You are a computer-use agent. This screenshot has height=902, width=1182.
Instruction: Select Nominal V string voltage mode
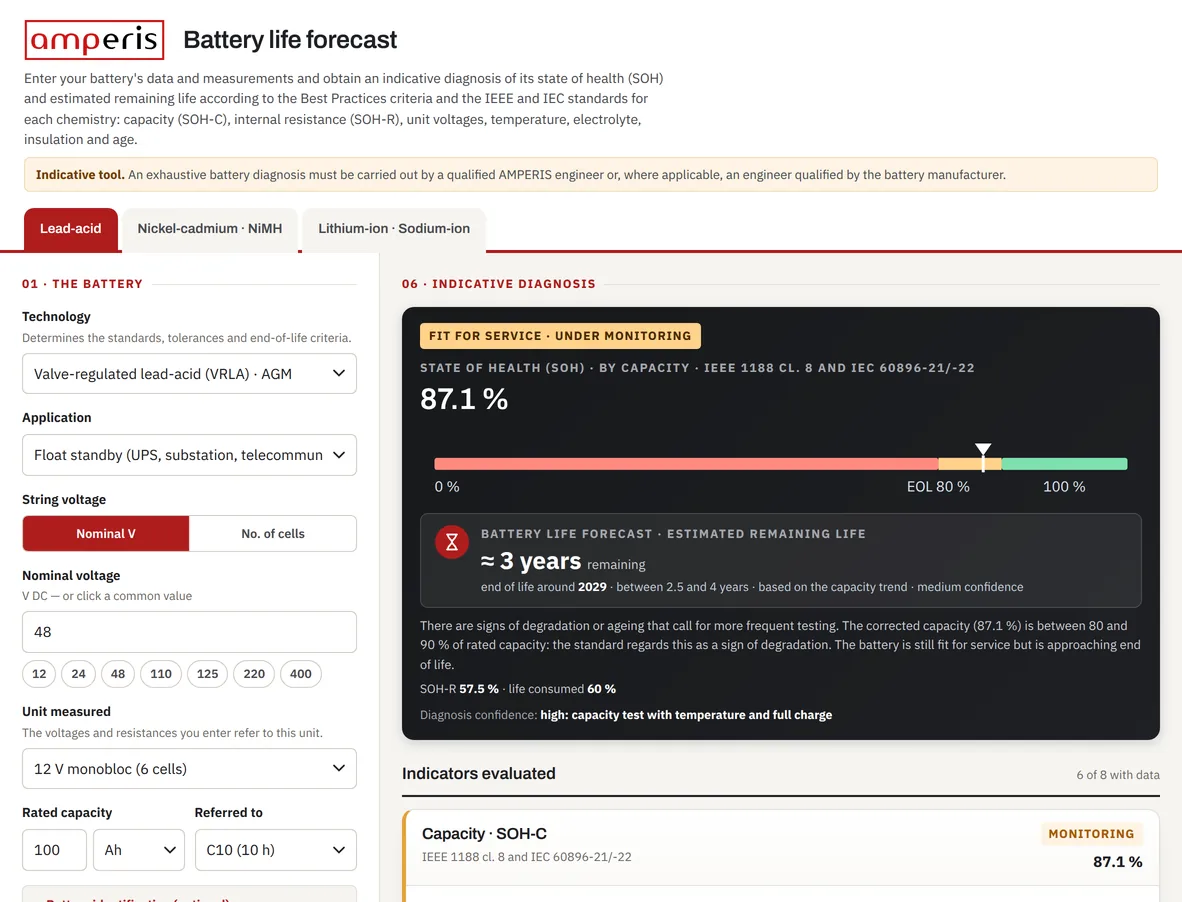click(x=106, y=534)
